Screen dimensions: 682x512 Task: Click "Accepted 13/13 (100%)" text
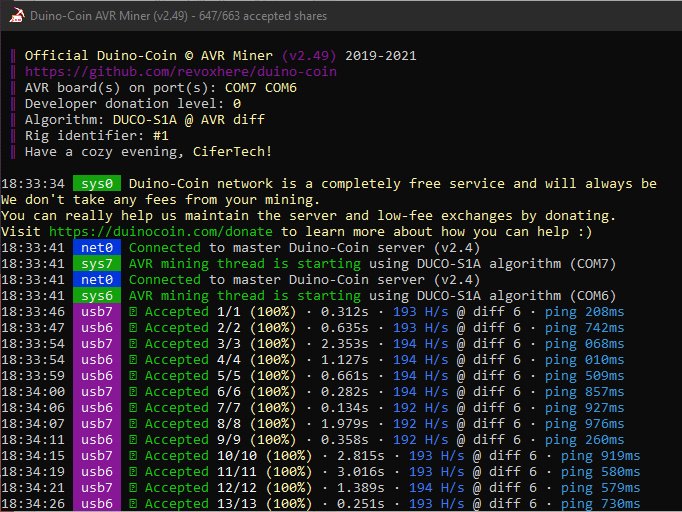tap(228, 504)
